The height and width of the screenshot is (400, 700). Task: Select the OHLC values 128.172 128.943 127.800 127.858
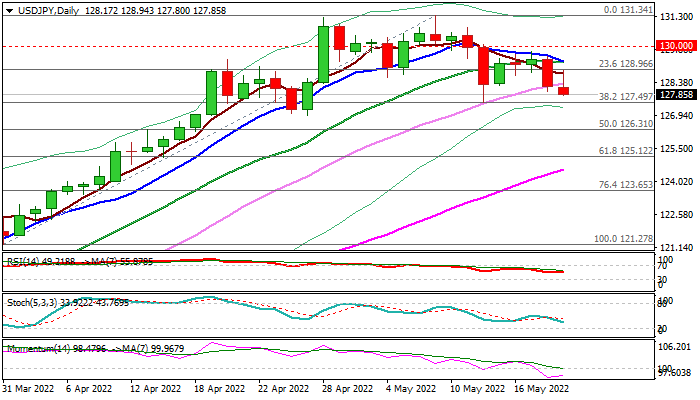coord(155,10)
